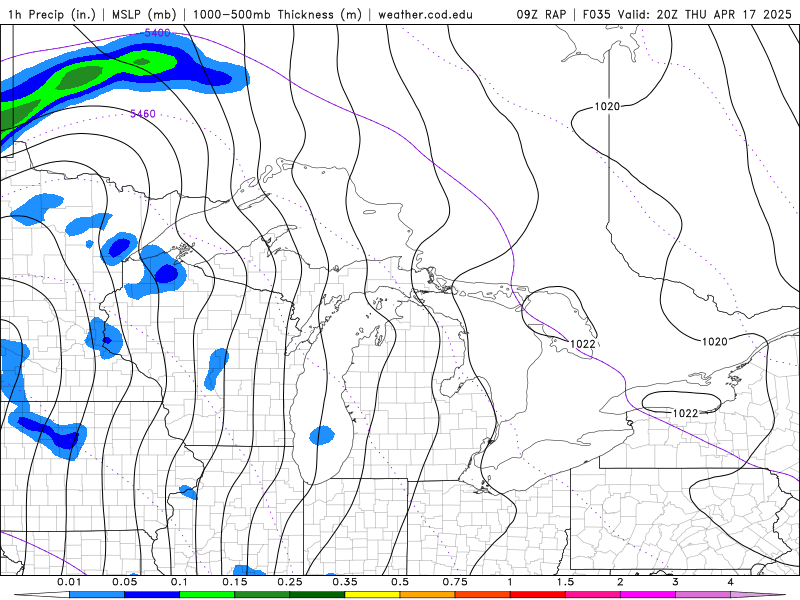Click the 'MSLP (mb)' header label
The width and height of the screenshot is (800, 600).
[x=143, y=14]
